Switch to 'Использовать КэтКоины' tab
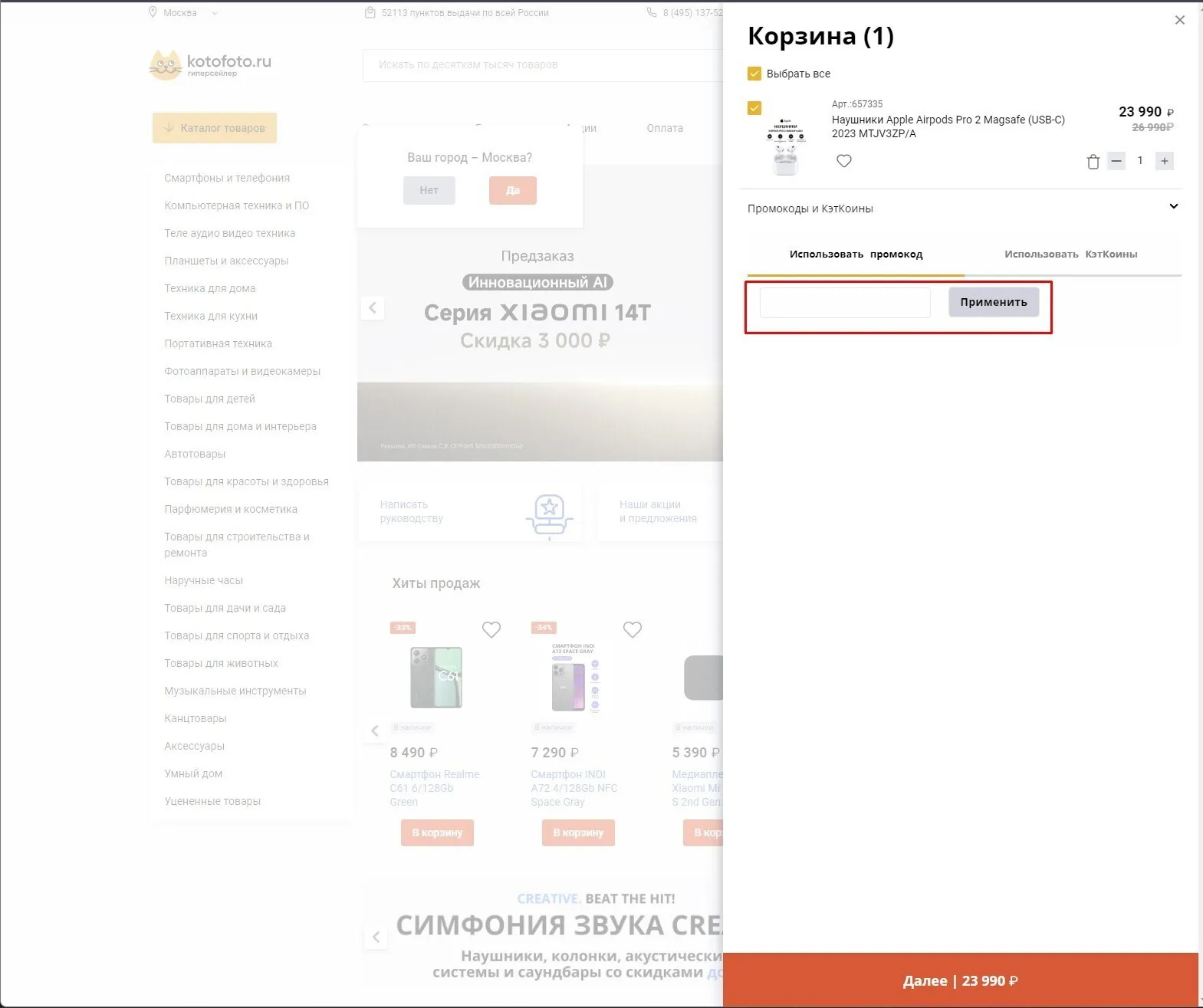The width and height of the screenshot is (1203, 1008). [1071, 254]
